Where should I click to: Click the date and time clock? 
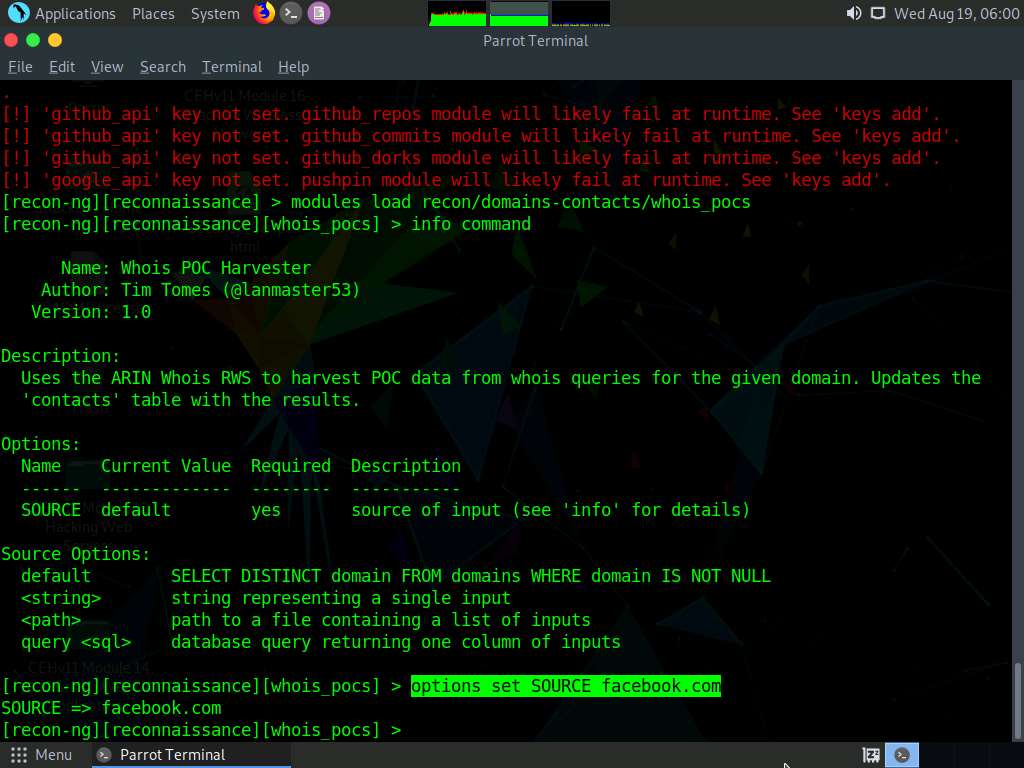click(x=956, y=14)
